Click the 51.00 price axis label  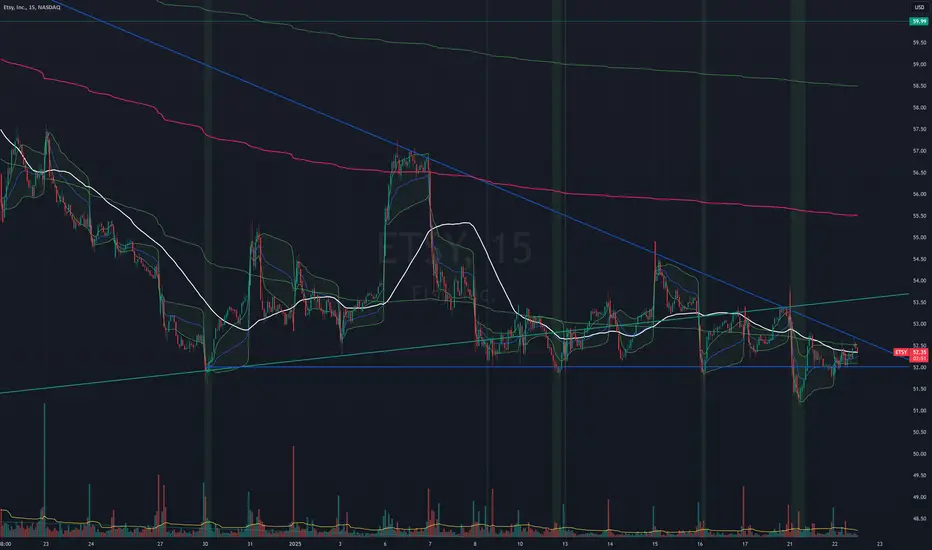click(x=920, y=410)
